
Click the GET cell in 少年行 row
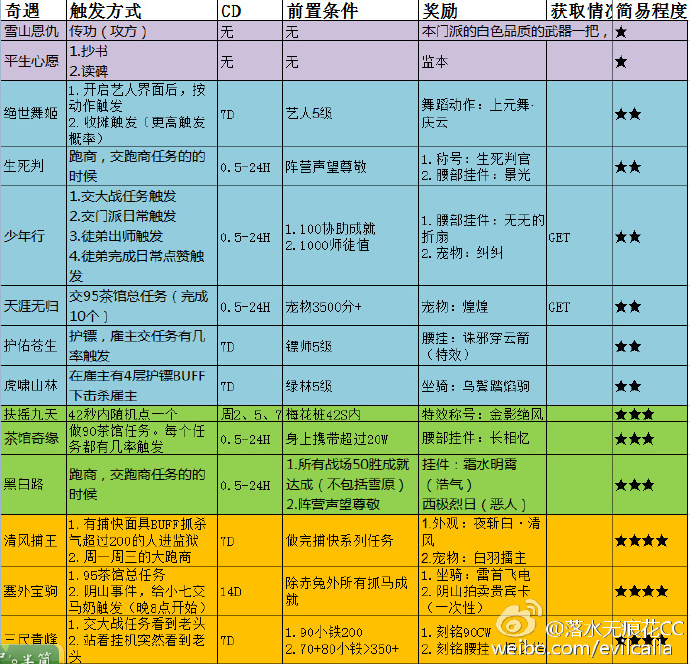pyautogui.click(x=559, y=237)
